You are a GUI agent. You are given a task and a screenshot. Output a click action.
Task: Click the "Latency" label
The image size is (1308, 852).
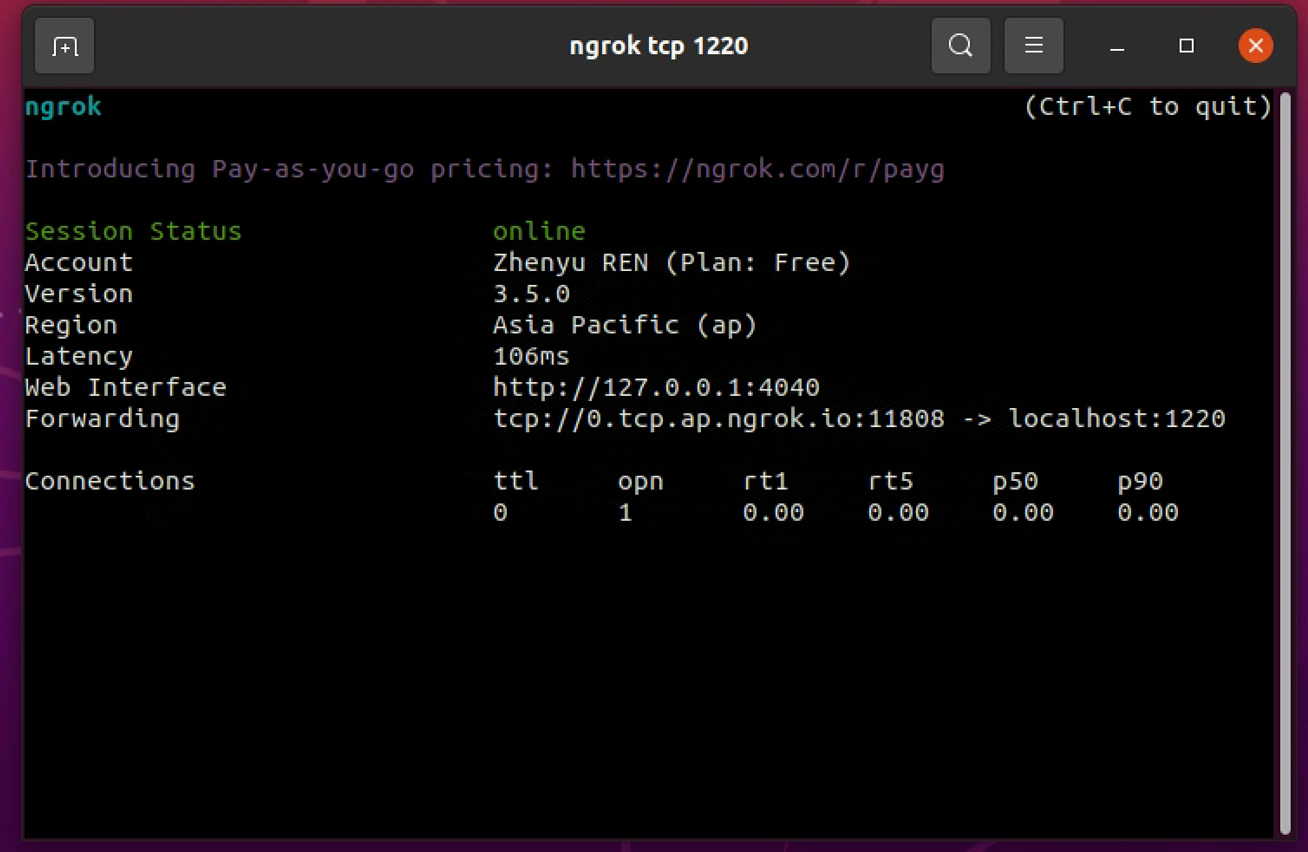[x=79, y=357]
